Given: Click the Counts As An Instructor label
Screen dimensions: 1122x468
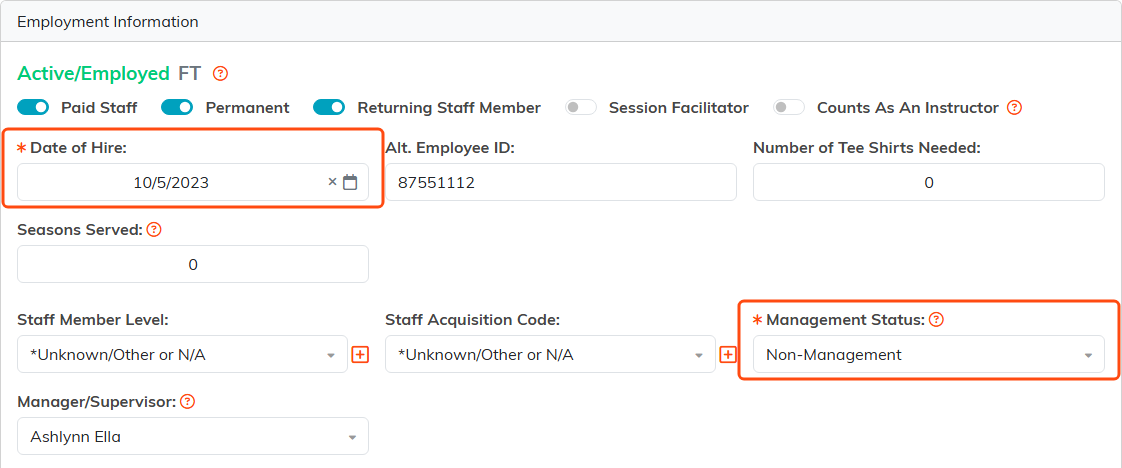Looking at the screenshot, I should pyautogui.click(x=907, y=107).
